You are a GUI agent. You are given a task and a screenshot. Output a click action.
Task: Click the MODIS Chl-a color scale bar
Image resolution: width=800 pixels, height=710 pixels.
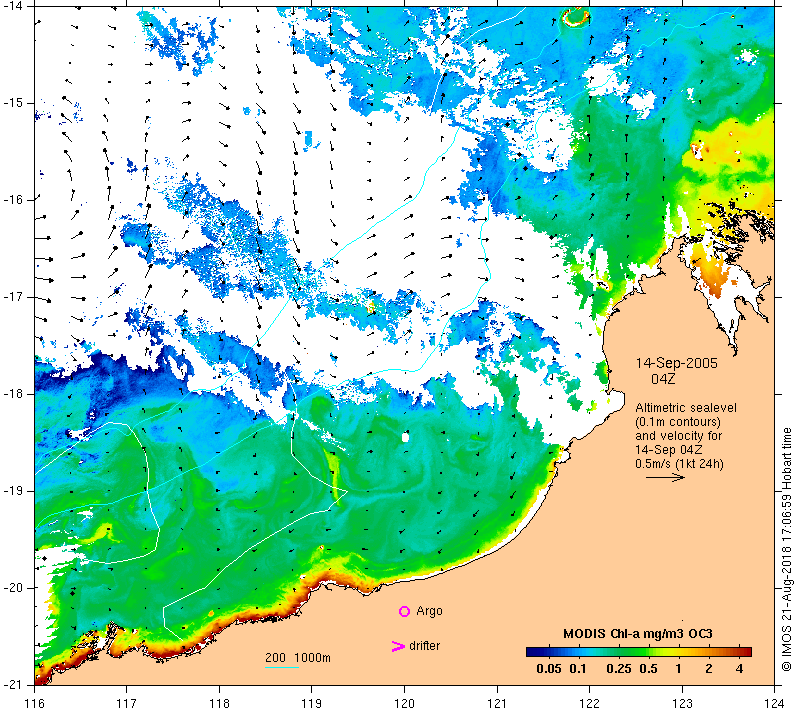point(639,651)
